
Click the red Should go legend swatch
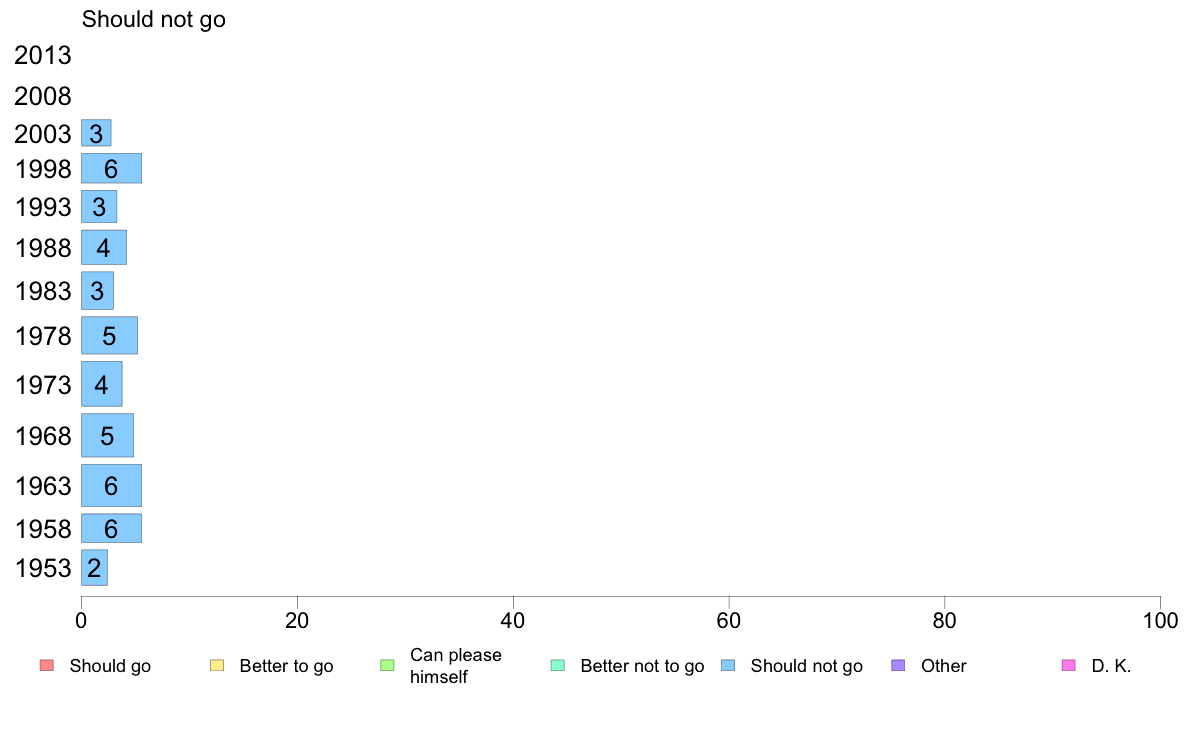(47, 666)
